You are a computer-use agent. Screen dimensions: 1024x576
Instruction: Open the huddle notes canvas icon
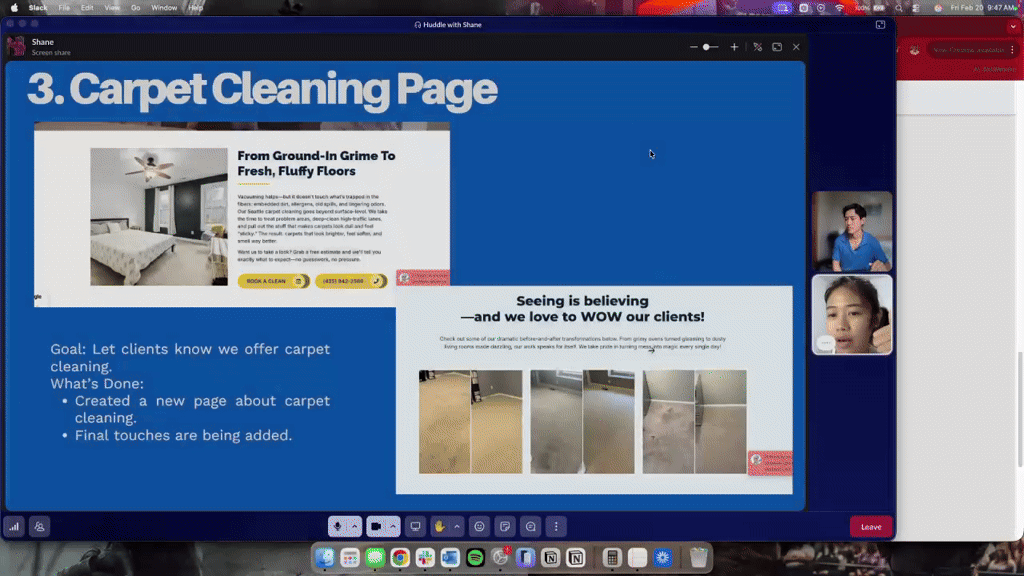[x=505, y=526]
